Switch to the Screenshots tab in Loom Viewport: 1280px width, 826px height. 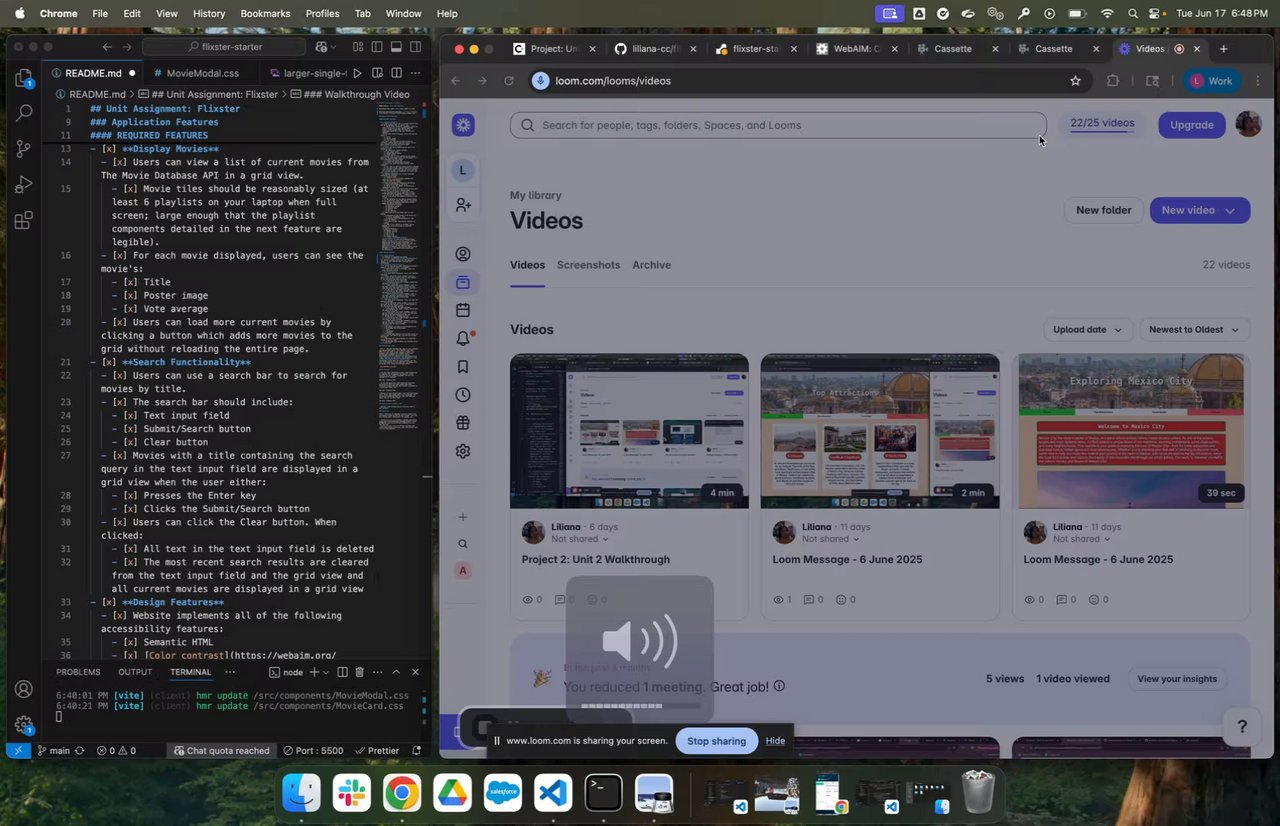[588, 265]
